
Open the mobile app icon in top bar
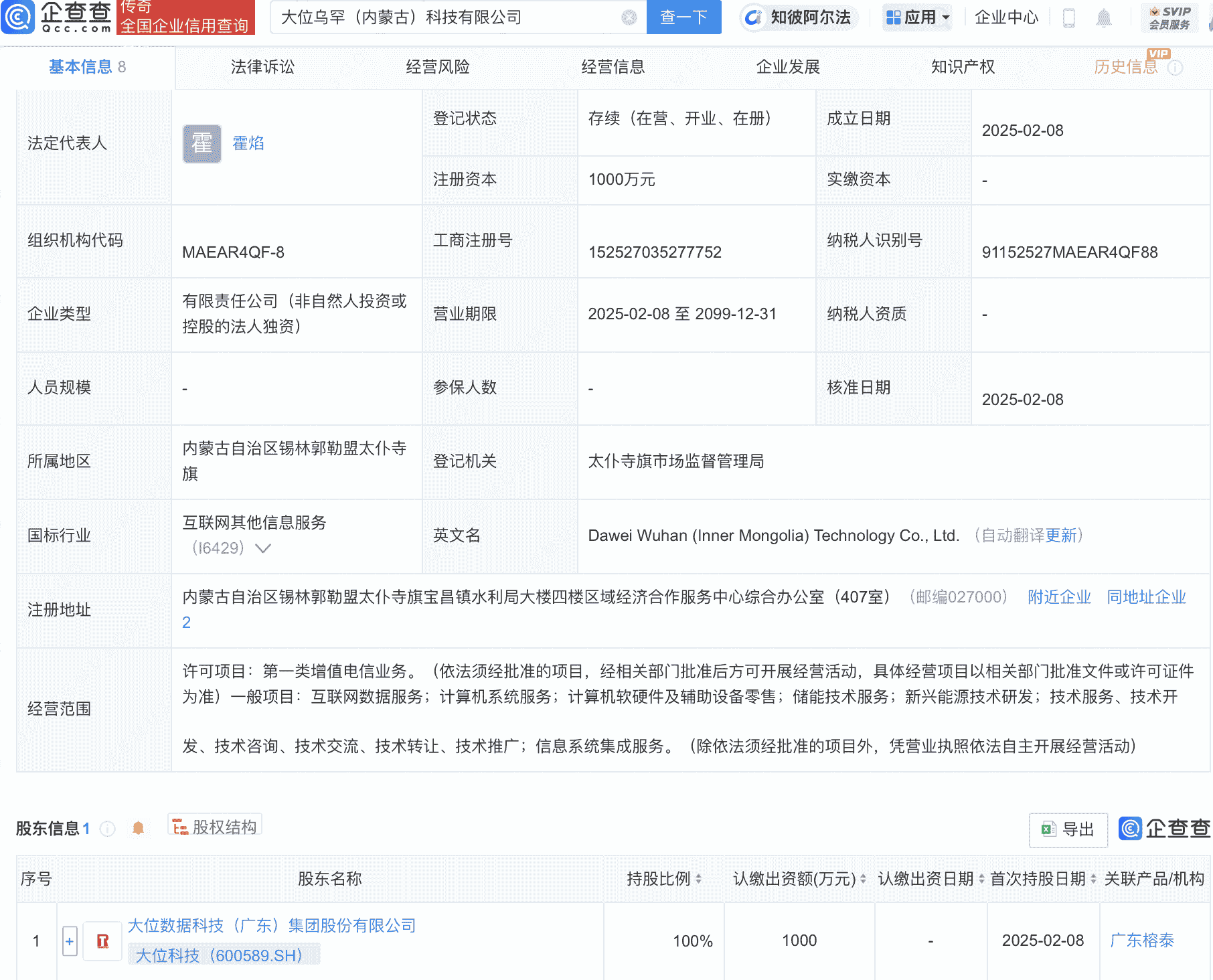(1068, 17)
